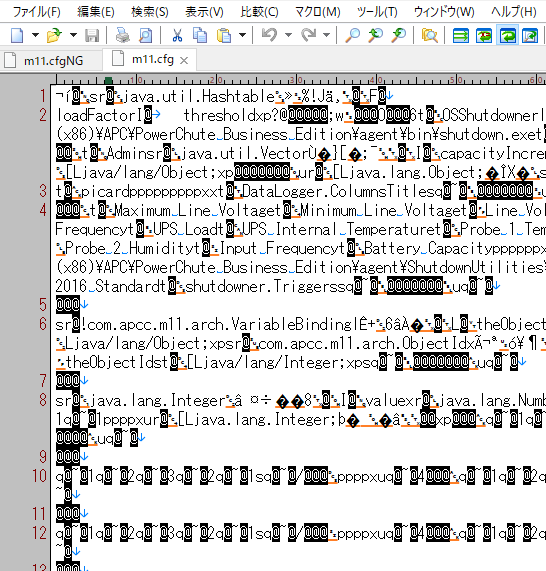546x571 pixels.
Task: Click 'DataLogger.ColumnsTitles' text on line 3
Action: (x=338, y=191)
